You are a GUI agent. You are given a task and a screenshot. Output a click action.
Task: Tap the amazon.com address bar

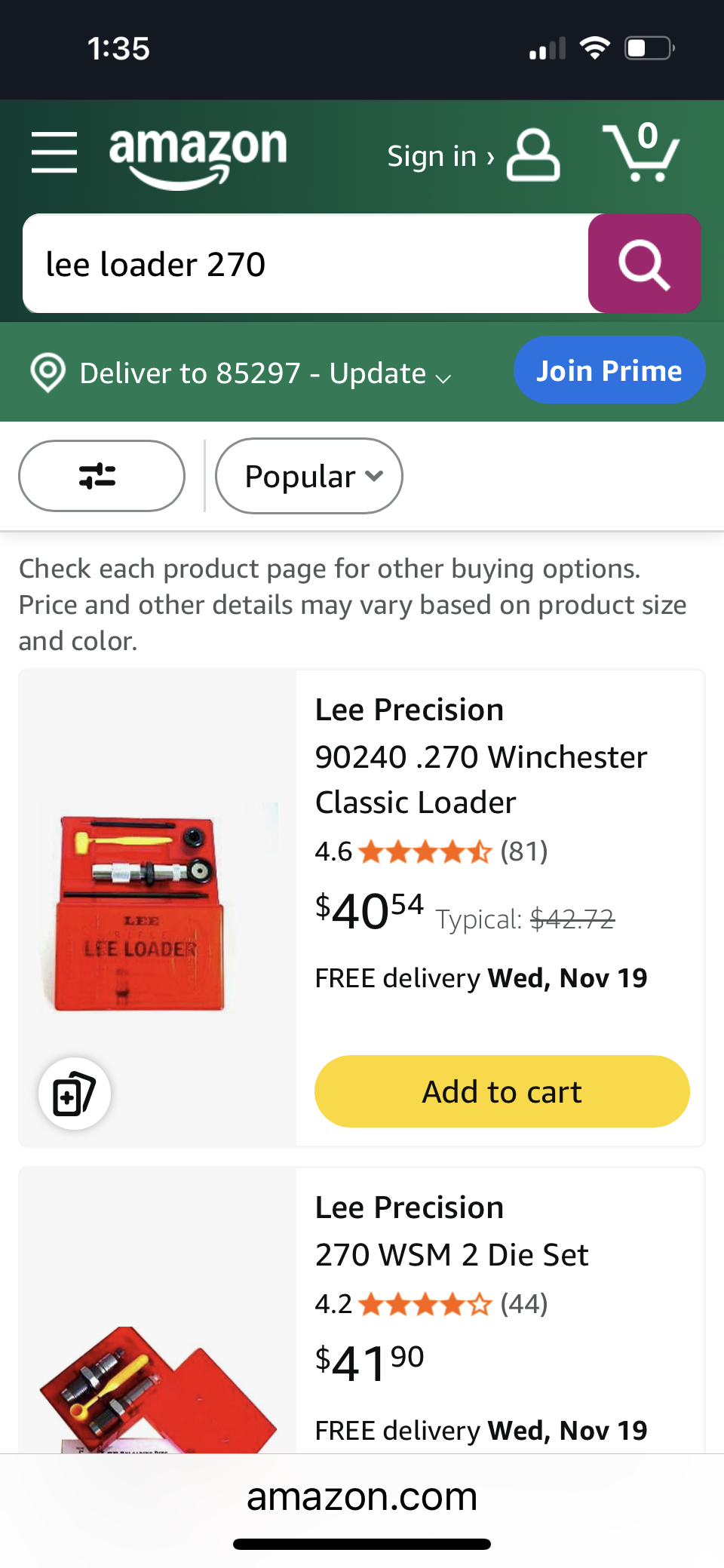pos(362,1497)
